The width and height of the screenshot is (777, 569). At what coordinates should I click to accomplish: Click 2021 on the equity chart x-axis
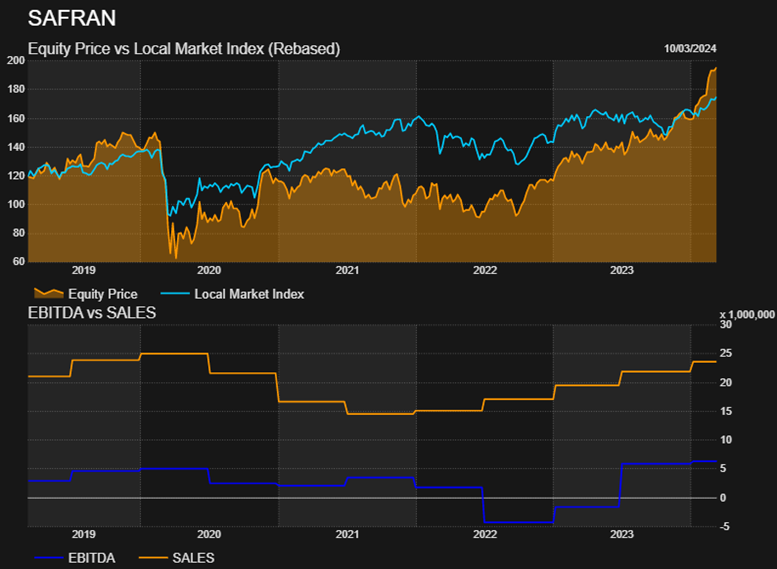(347, 270)
